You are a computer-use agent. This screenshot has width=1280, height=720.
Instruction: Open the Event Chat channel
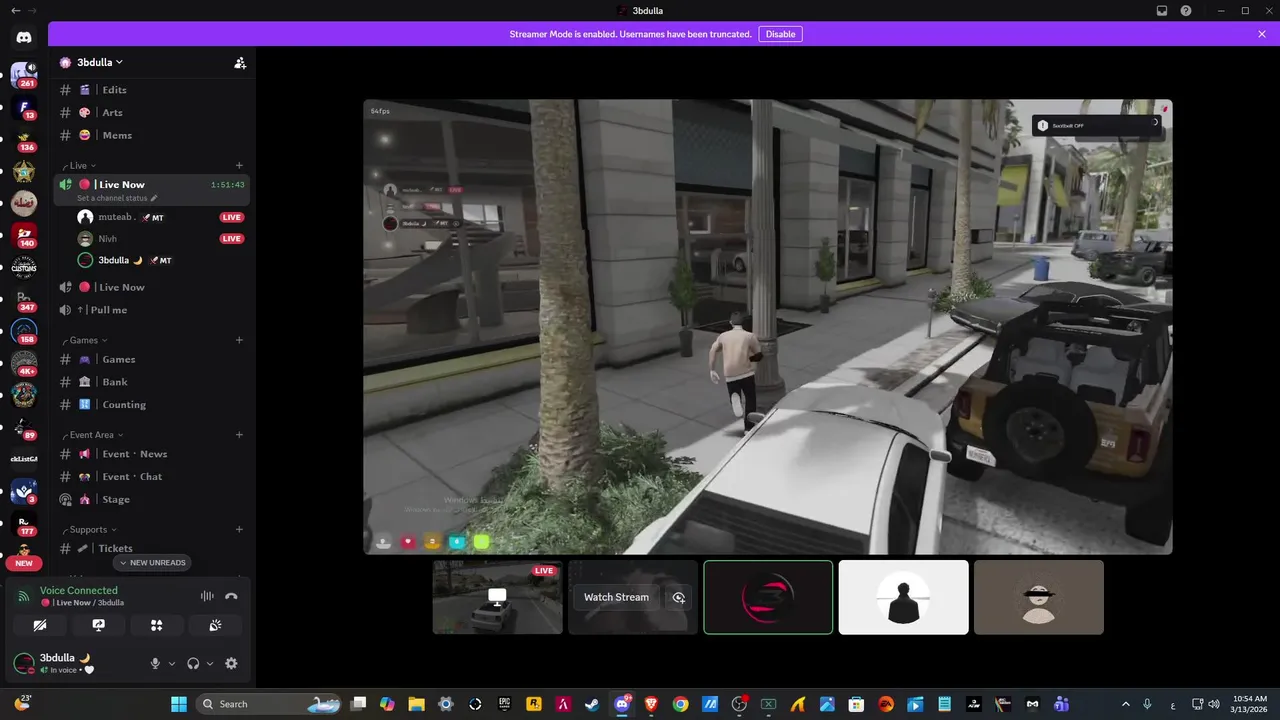click(x=152, y=477)
